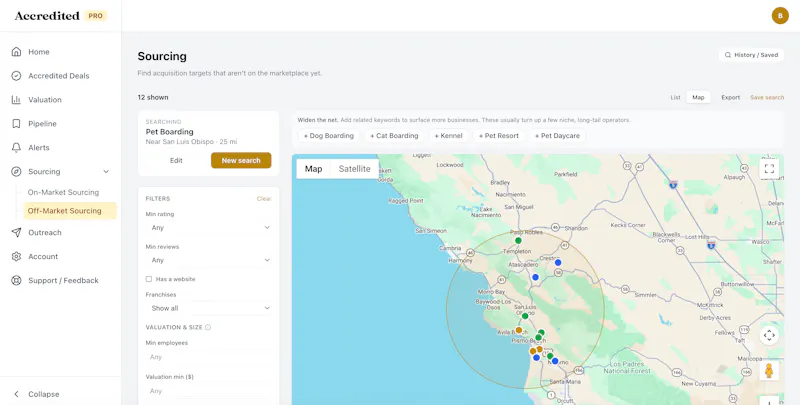The image size is (800, 405).
Task: Click the orange marker near Avila Beach
Action: coord(519,330)
